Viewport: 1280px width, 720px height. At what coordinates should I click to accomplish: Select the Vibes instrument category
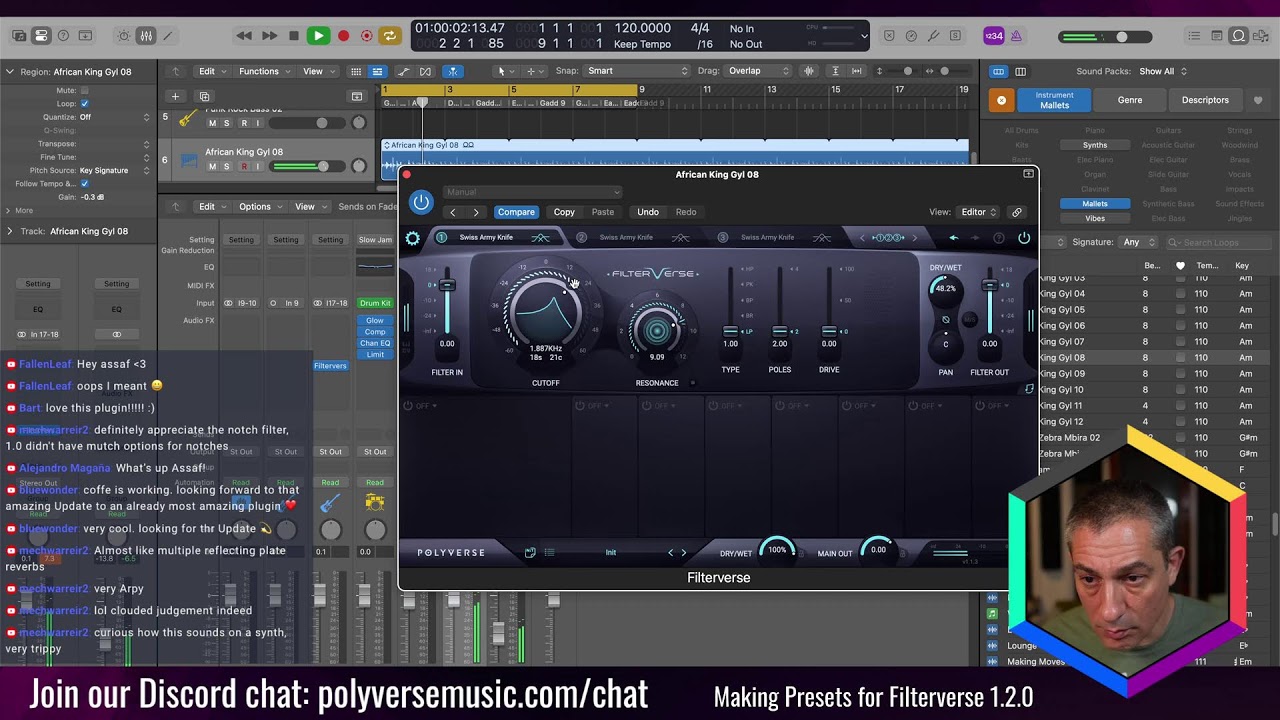click(x=1095, y=218)
